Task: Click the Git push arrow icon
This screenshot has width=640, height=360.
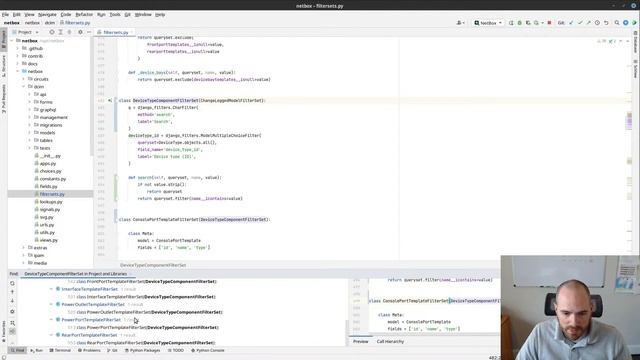Action: point(589,23)
